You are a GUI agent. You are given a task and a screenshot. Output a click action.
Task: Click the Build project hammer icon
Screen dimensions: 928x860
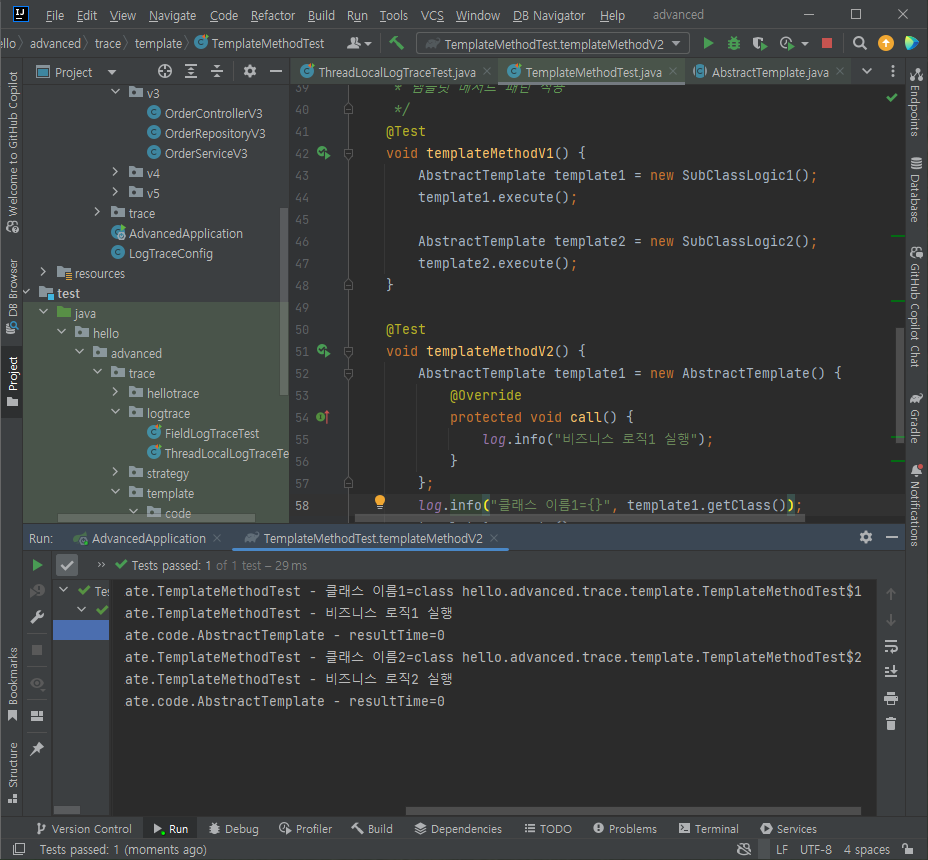click(397, 44)
